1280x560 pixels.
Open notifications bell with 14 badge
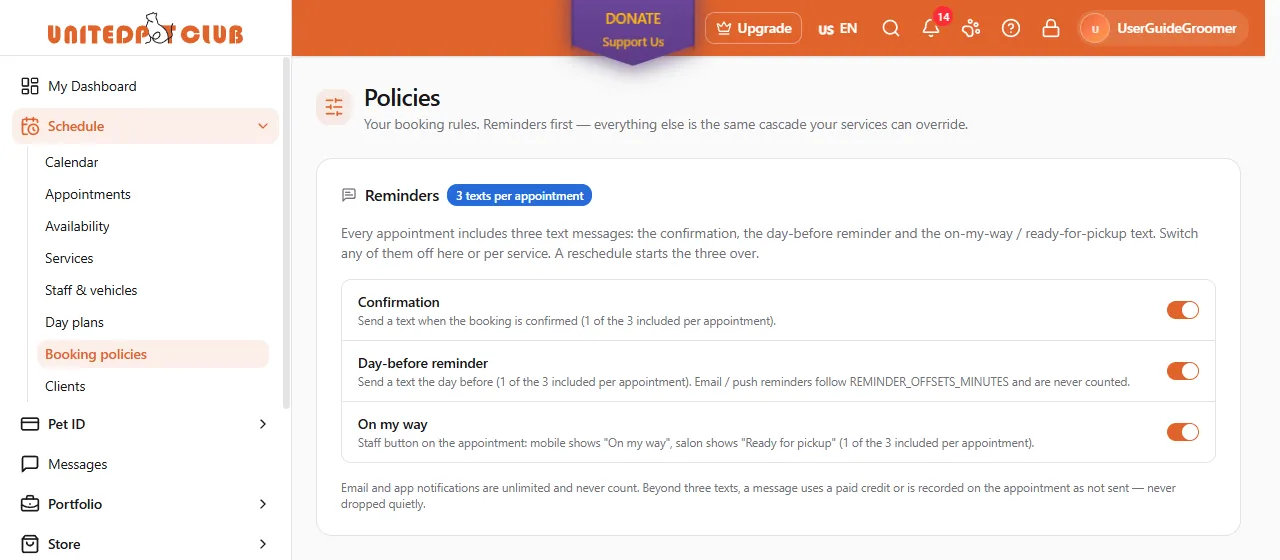pos(931,28)
